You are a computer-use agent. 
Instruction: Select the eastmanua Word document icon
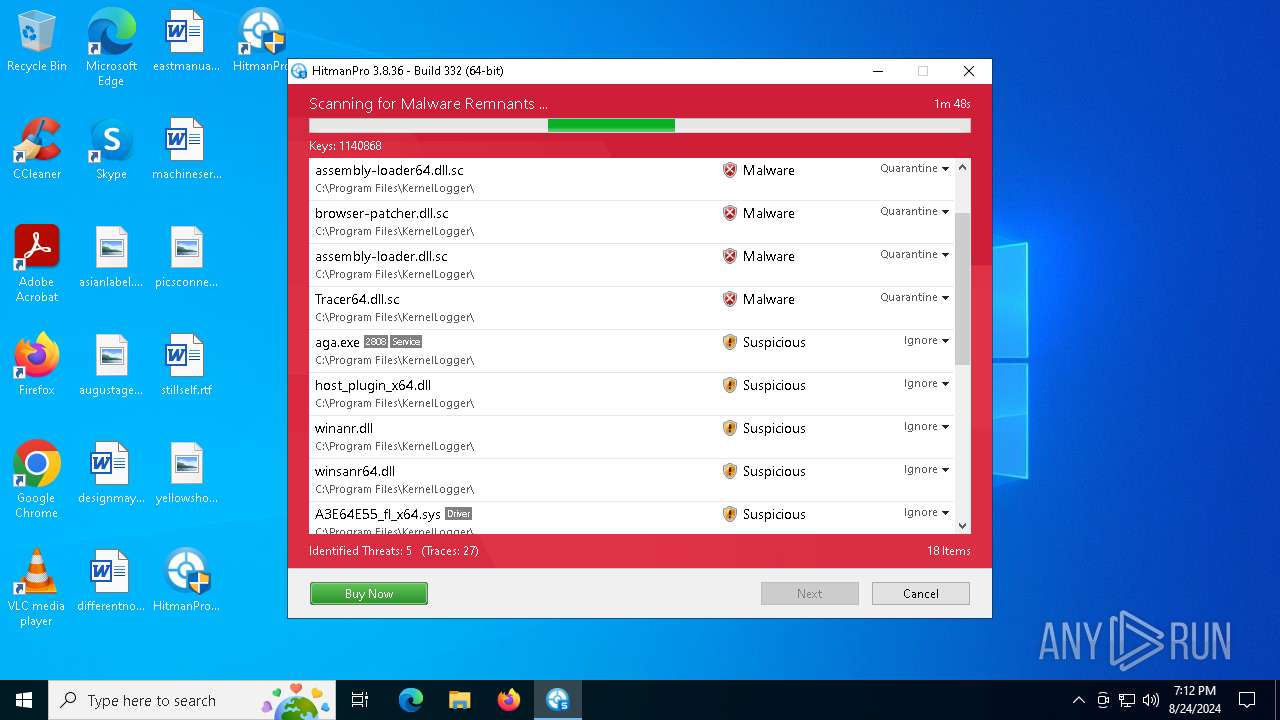[x=186, y=41]
